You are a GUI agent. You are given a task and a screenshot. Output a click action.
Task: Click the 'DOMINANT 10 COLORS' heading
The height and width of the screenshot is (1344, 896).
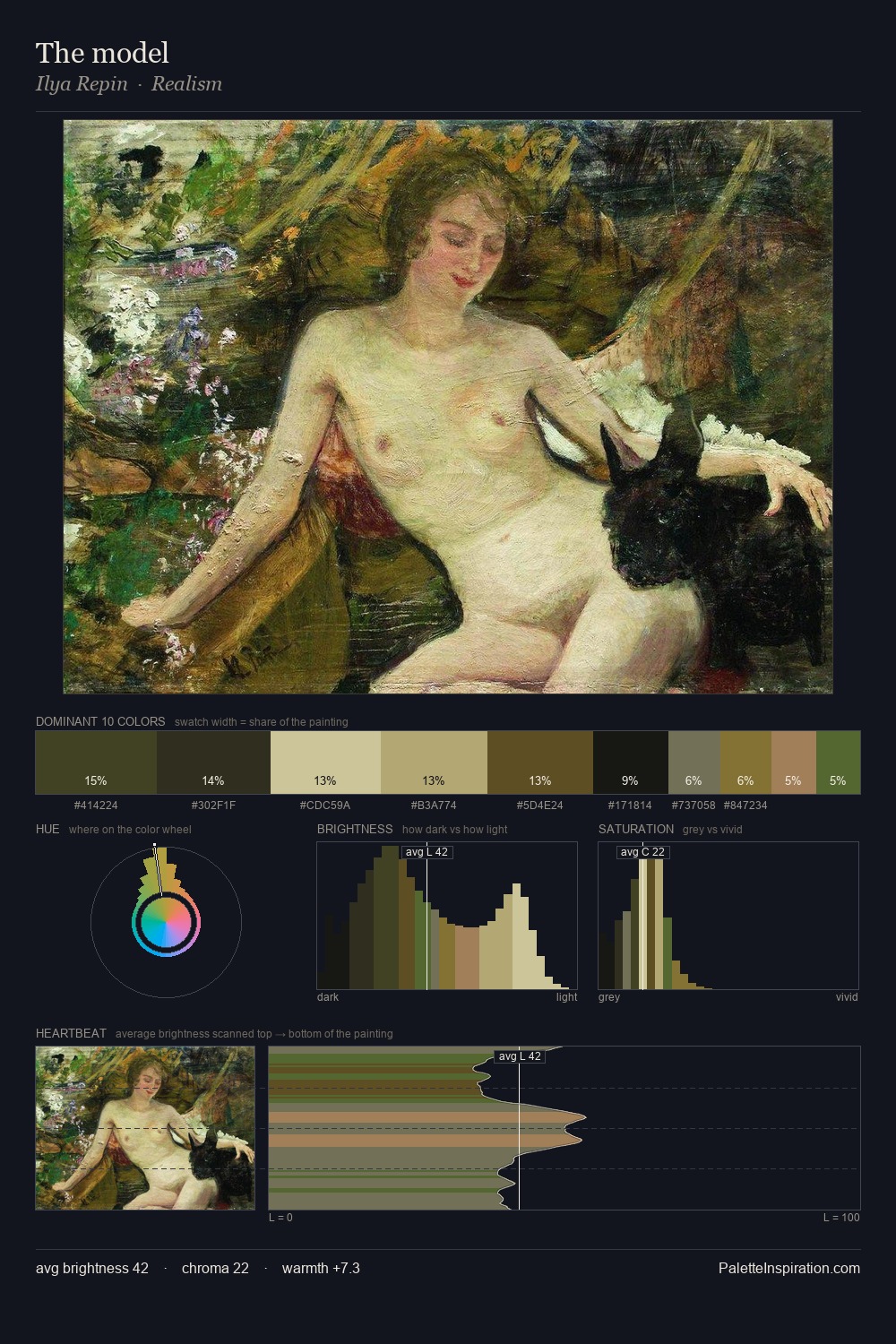[100, 721]
